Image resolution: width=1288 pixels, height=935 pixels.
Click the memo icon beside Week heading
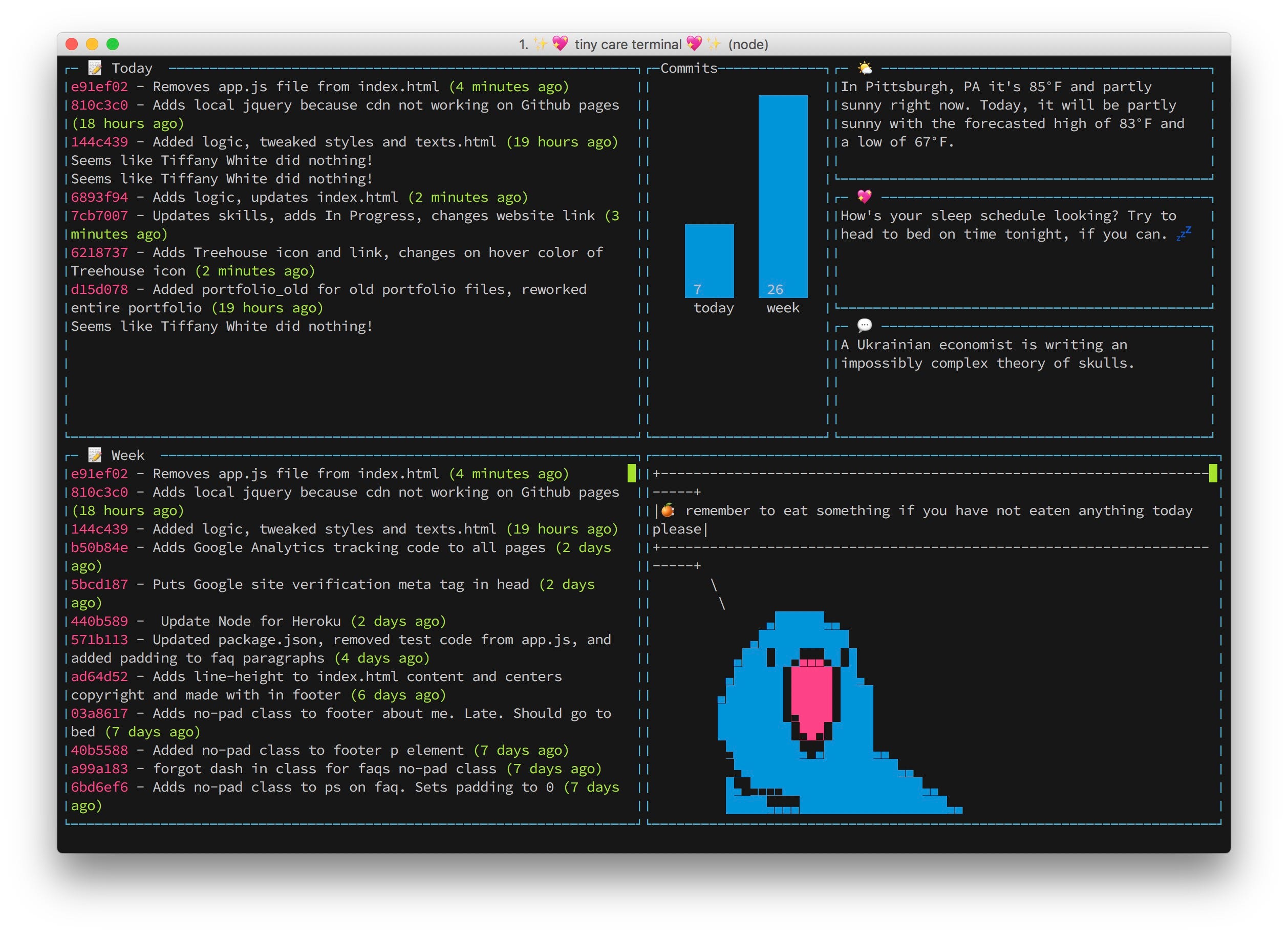point(95,455)
